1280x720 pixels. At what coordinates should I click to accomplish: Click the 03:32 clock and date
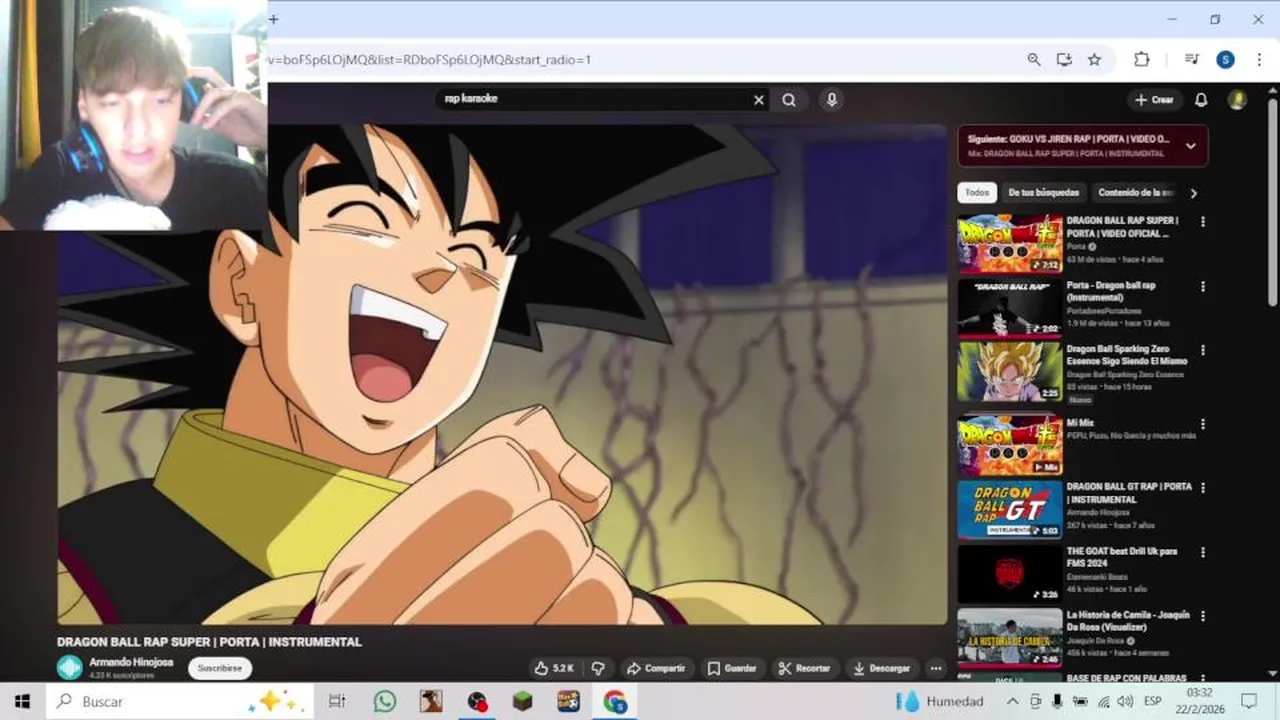click(1200, 701)
